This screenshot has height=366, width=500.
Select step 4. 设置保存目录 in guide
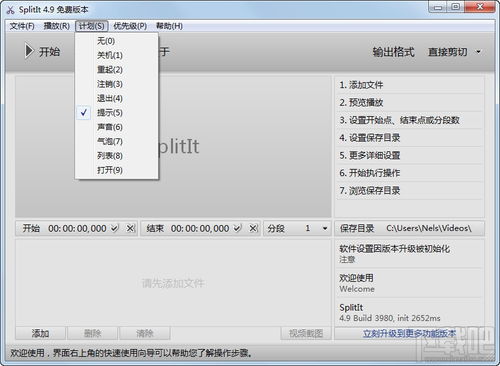point(410,138)
